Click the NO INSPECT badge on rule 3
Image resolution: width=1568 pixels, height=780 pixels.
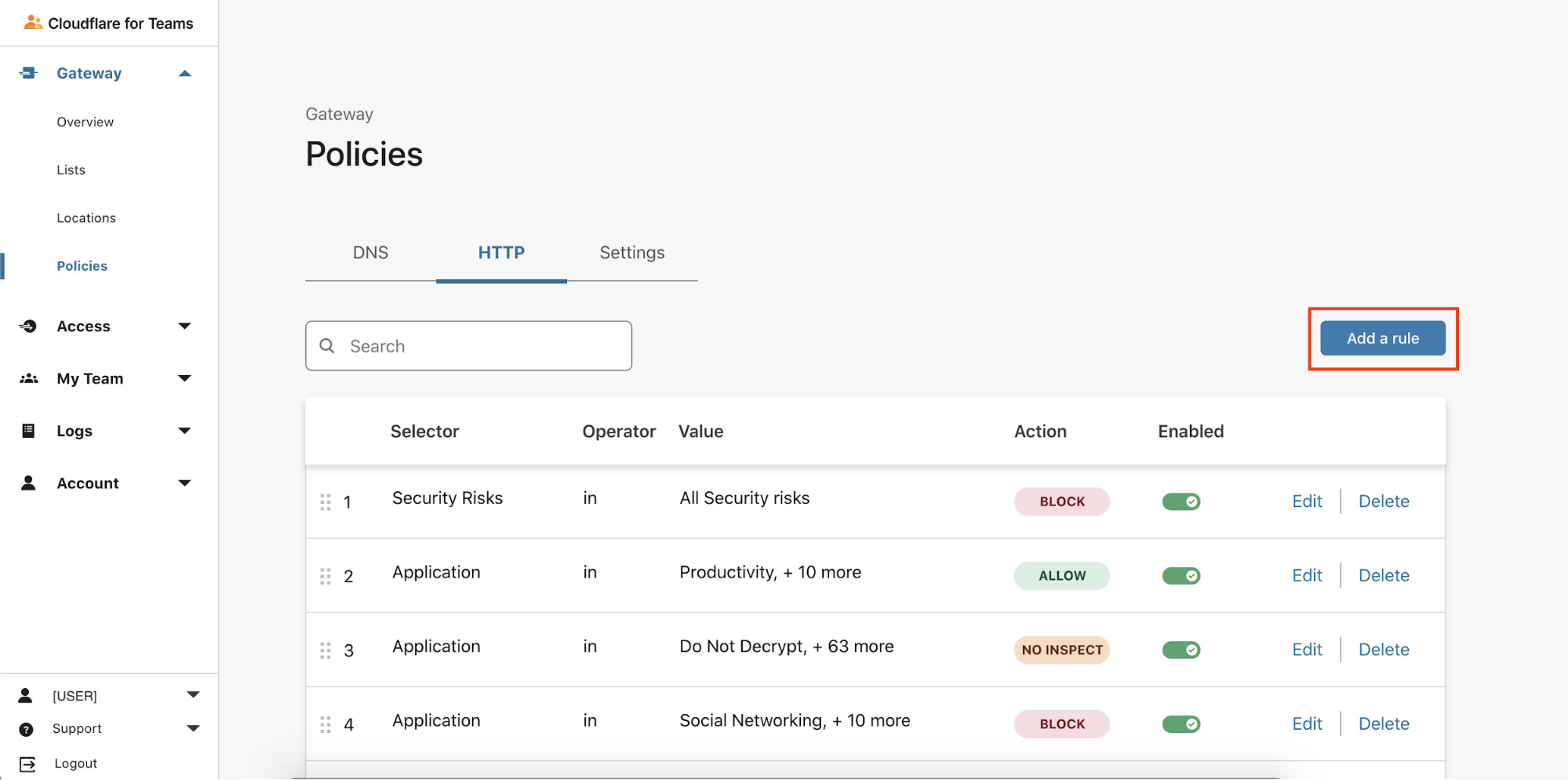(1062, 650)
